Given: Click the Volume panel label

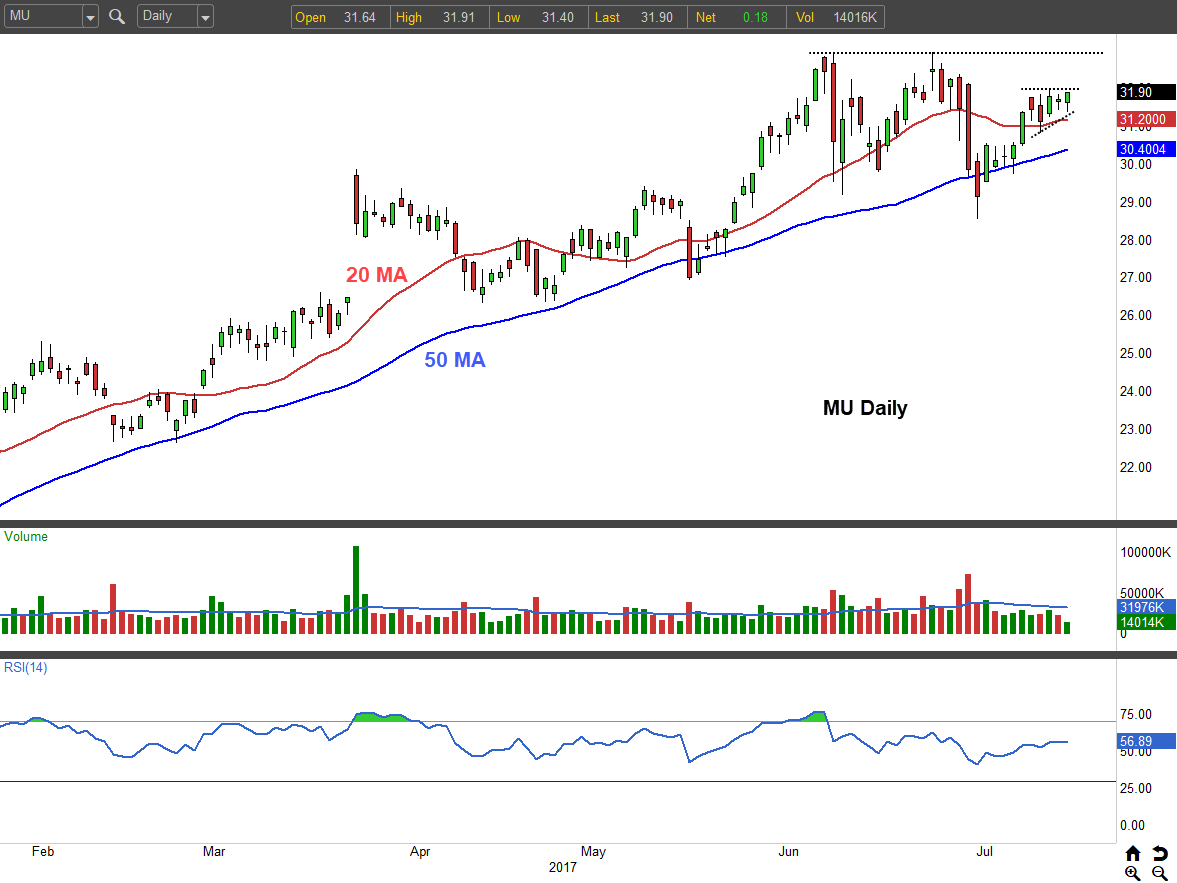Looking at the screenshot, I should (26, 537).
